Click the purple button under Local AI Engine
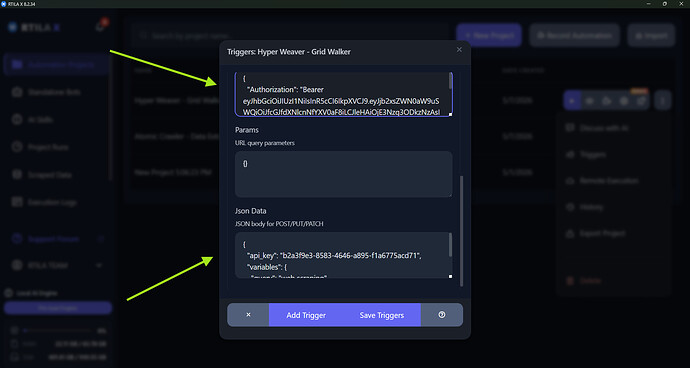 (58, 308)
